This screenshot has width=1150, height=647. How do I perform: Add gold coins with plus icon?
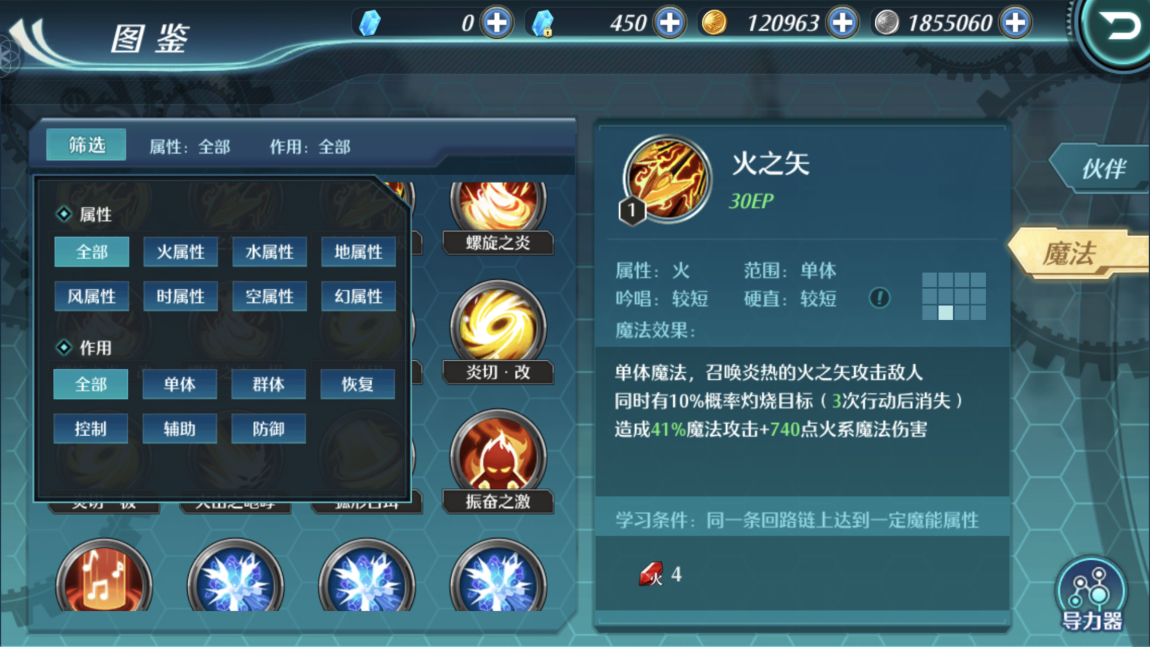(843, 23)
